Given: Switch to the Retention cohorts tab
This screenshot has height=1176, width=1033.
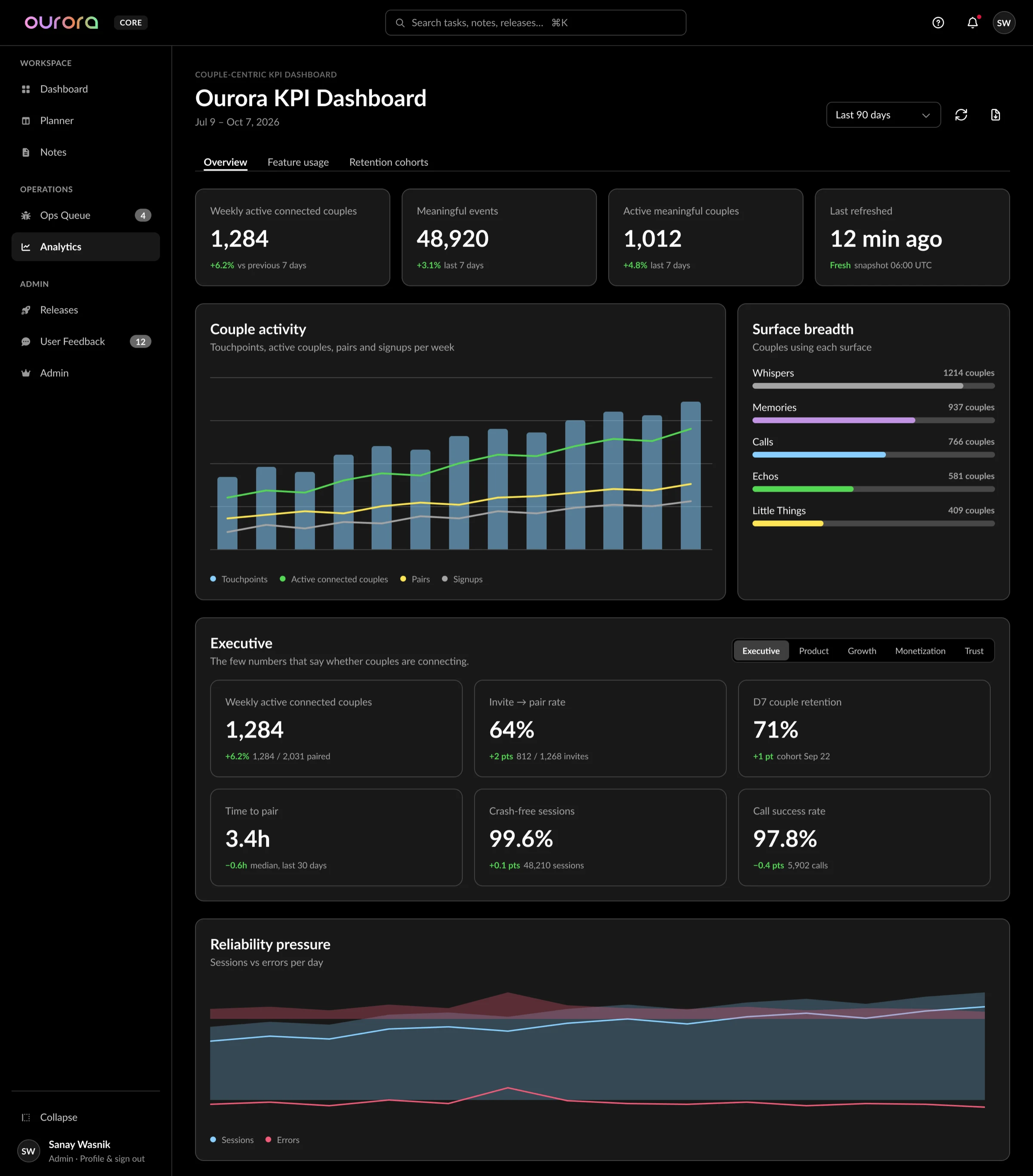Looking at the screenshot, I should point(389,162).
